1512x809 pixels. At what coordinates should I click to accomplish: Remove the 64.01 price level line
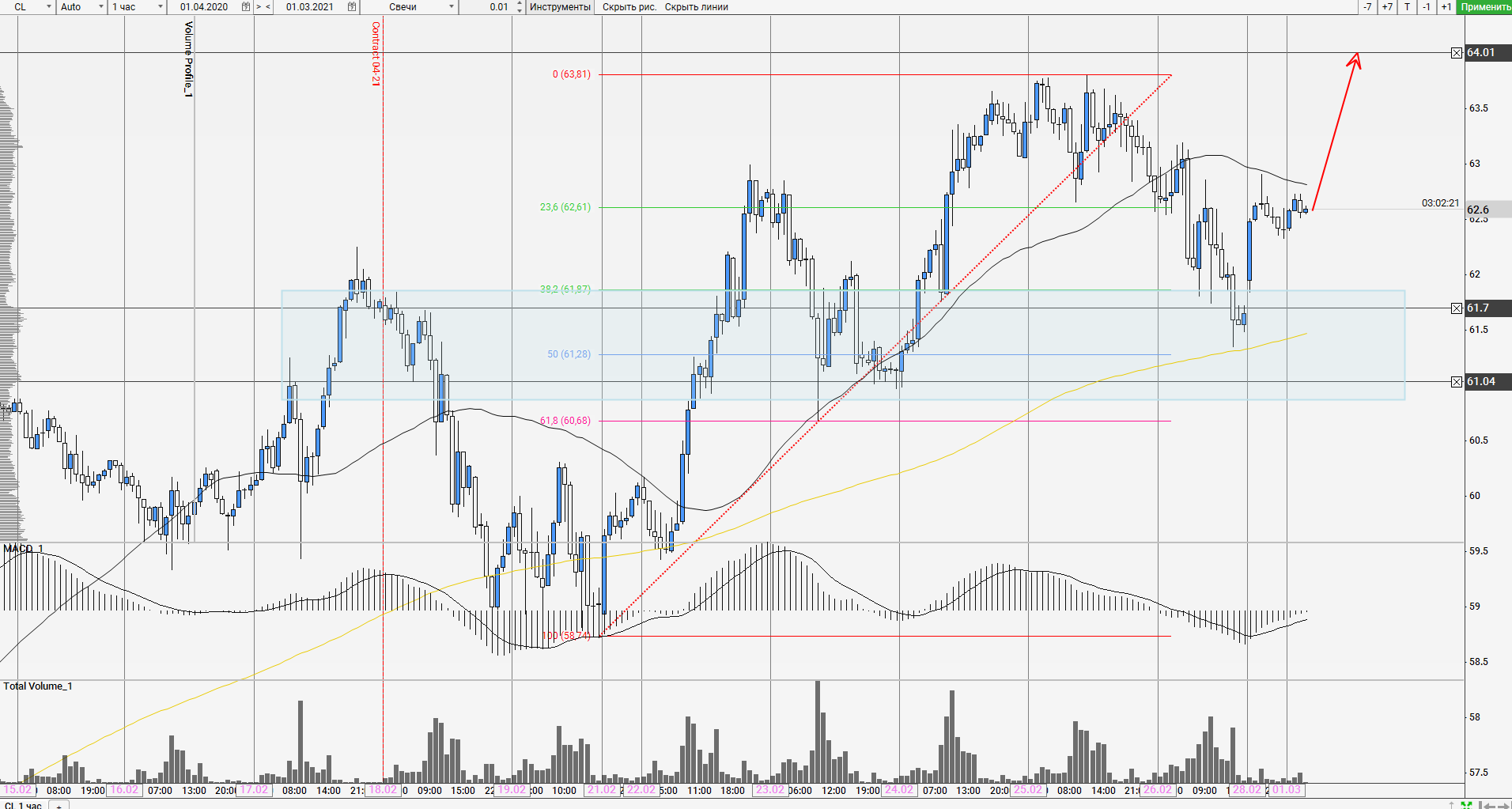click(x=1457, y=53)
